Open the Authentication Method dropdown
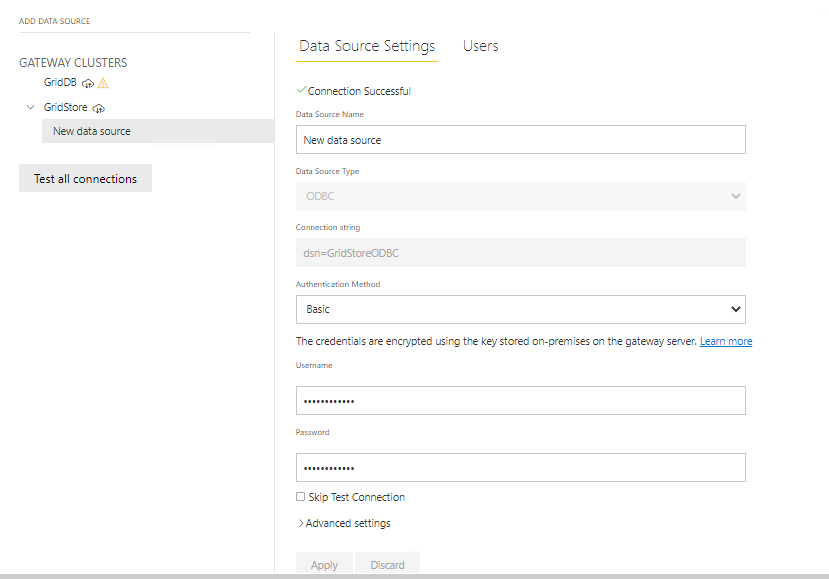This screenshot has height=579, width=829. [x=520, y=309]
